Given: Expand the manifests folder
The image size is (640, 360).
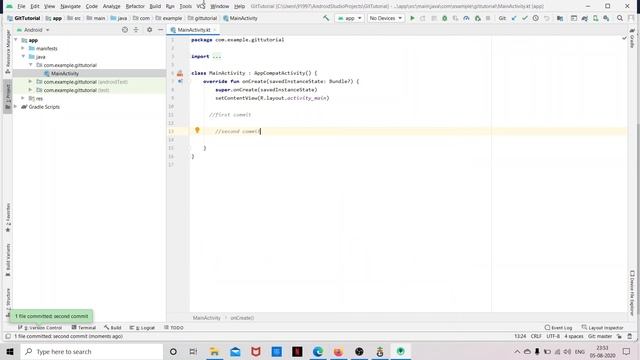Looking at the screenshot, I should coord(23,48).
